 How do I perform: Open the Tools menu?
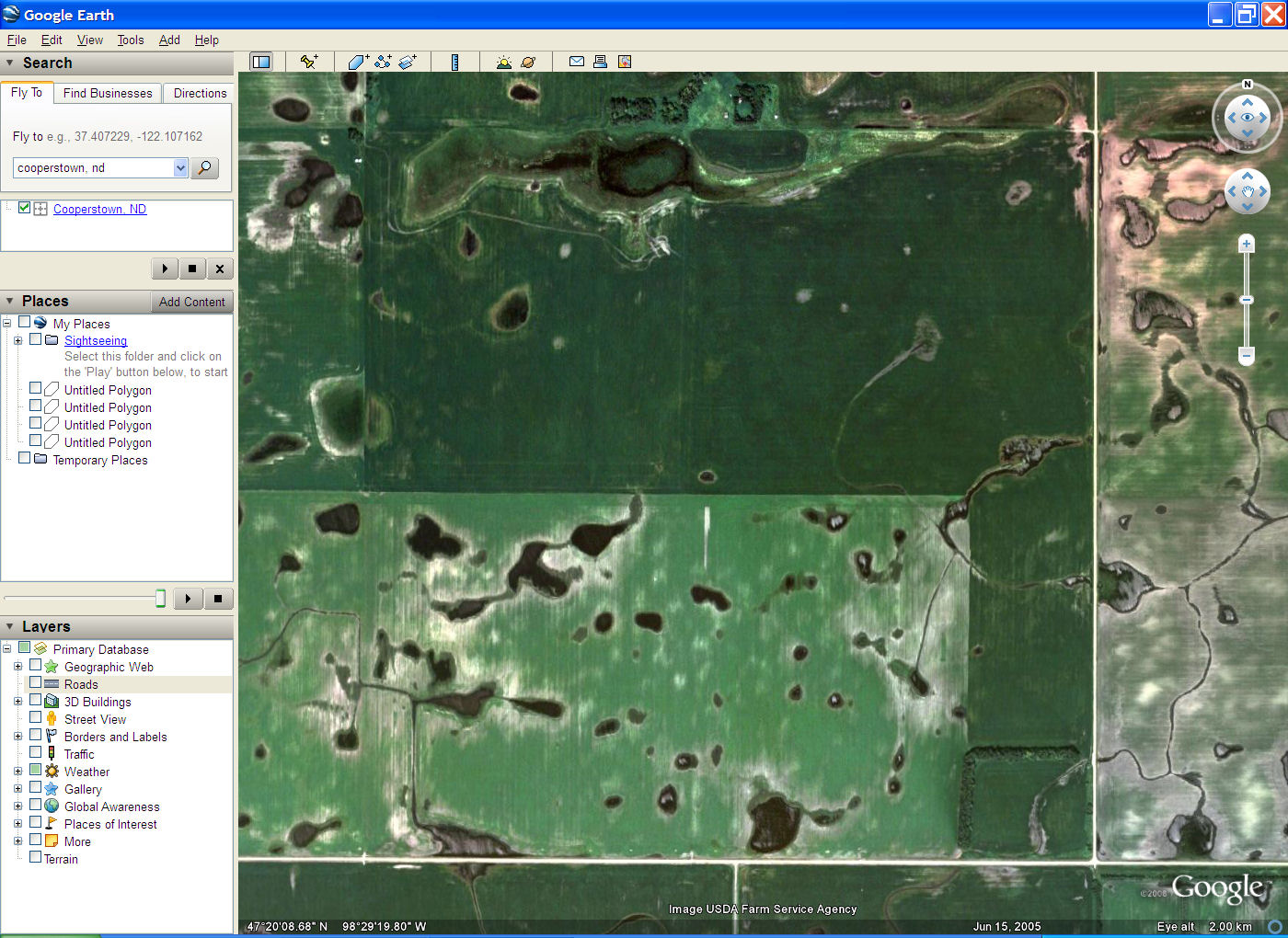(x=131, y=40)
